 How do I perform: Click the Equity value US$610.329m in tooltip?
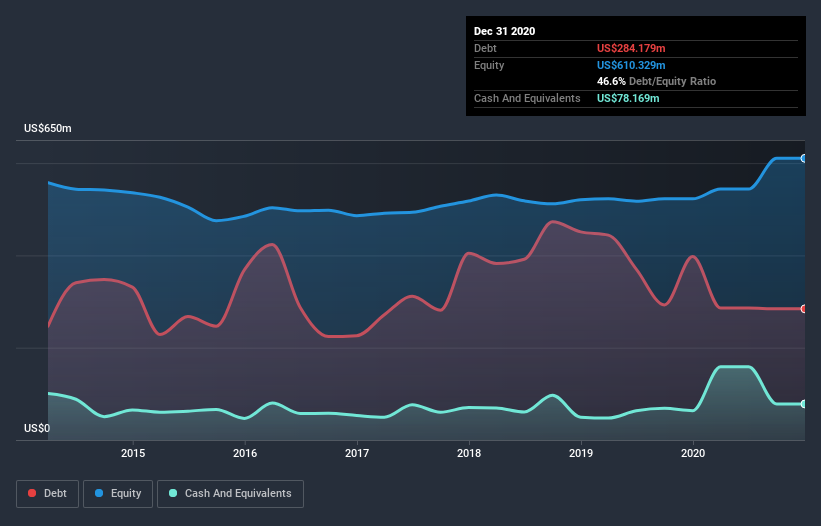tap(631, 65)
